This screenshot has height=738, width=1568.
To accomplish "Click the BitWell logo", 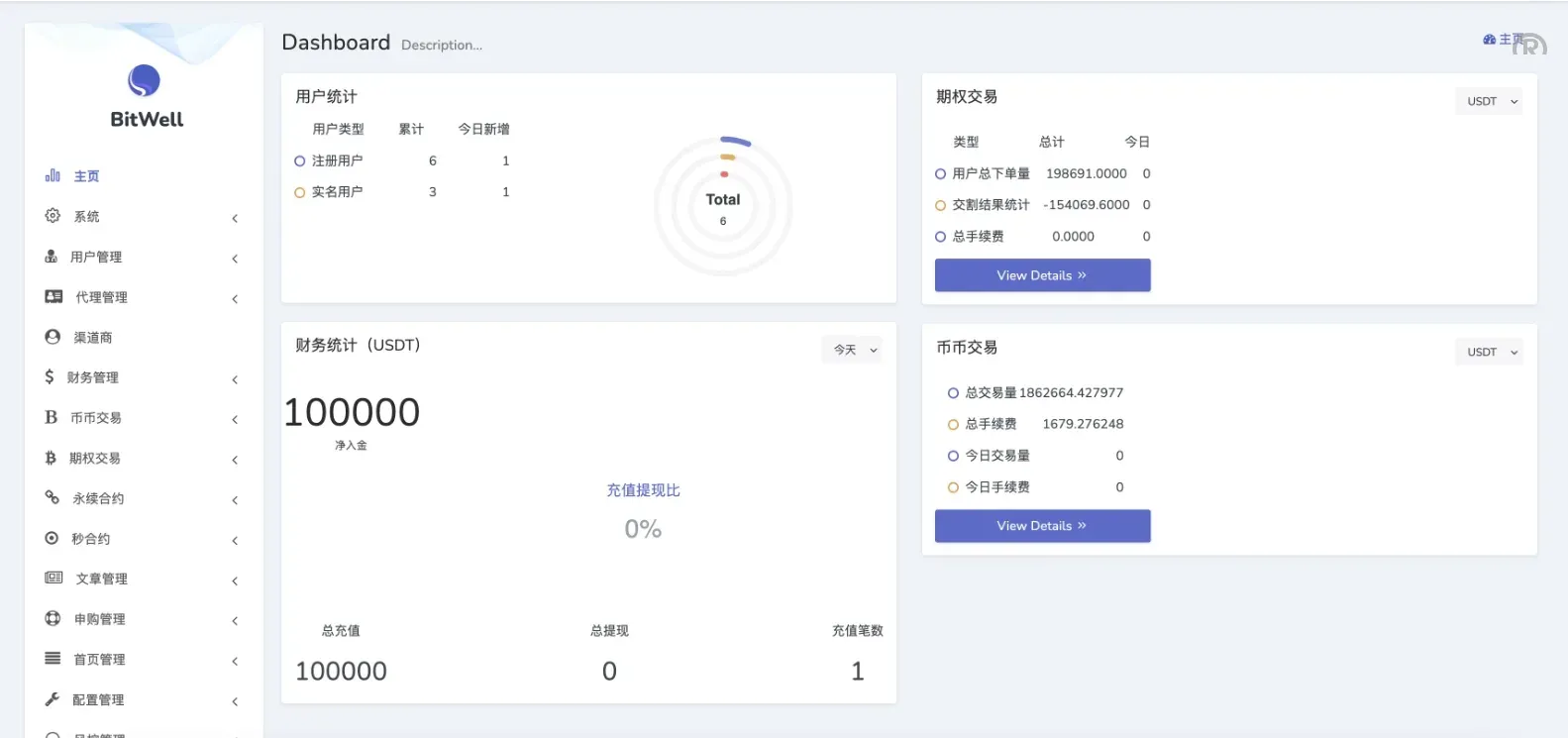I will pos(146,96).
